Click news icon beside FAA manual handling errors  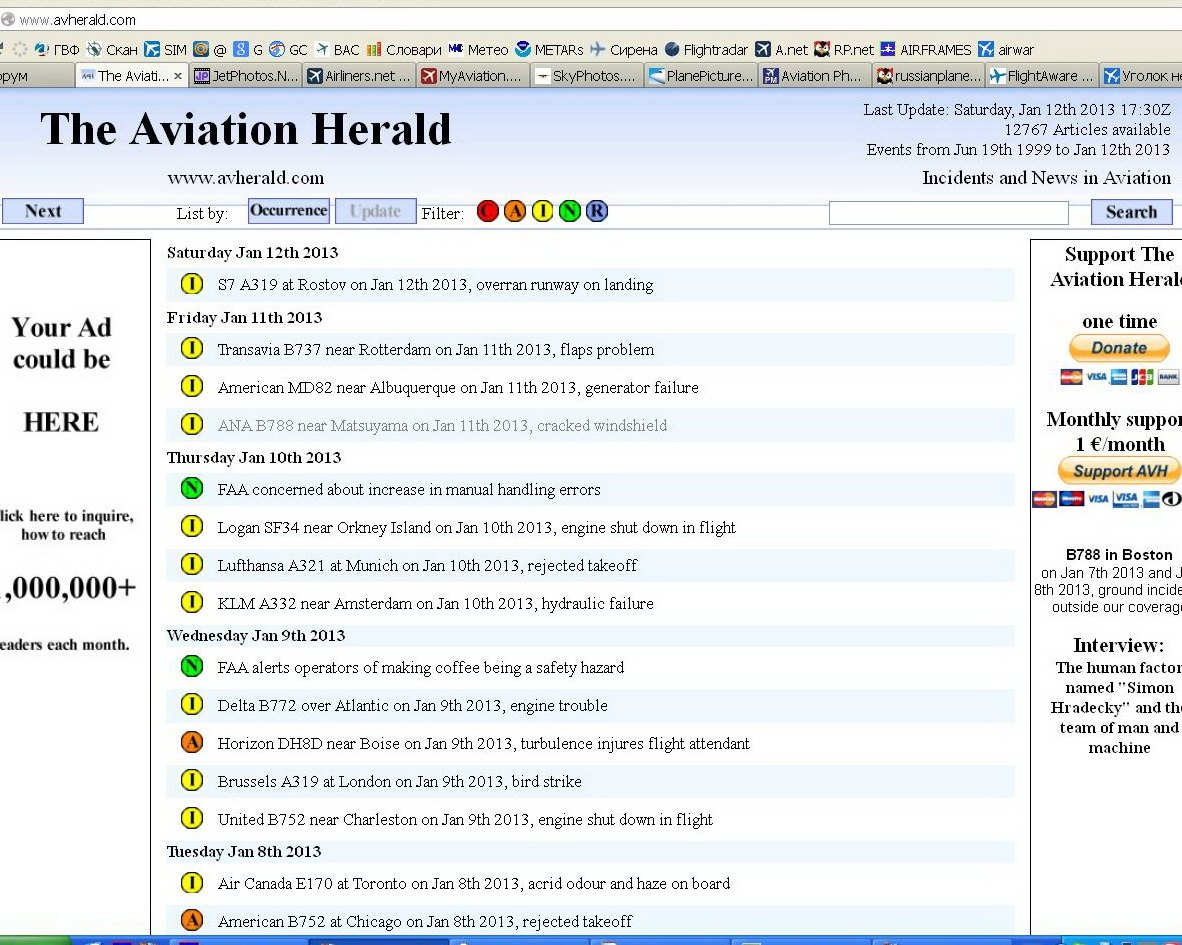click(x=192, y=489)
